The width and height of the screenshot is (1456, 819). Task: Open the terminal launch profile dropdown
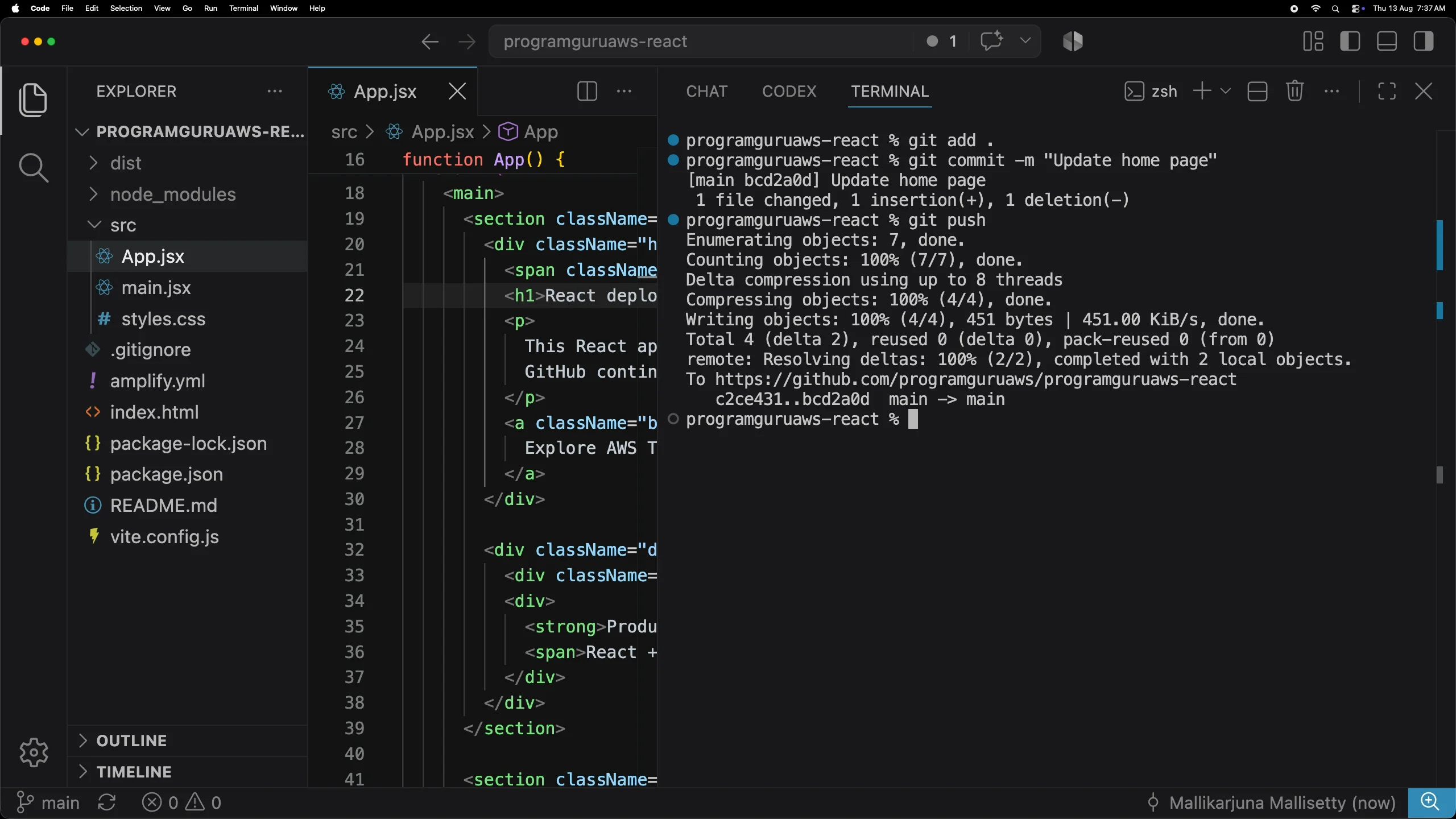pyautogui.click(x=1226, y=91)
